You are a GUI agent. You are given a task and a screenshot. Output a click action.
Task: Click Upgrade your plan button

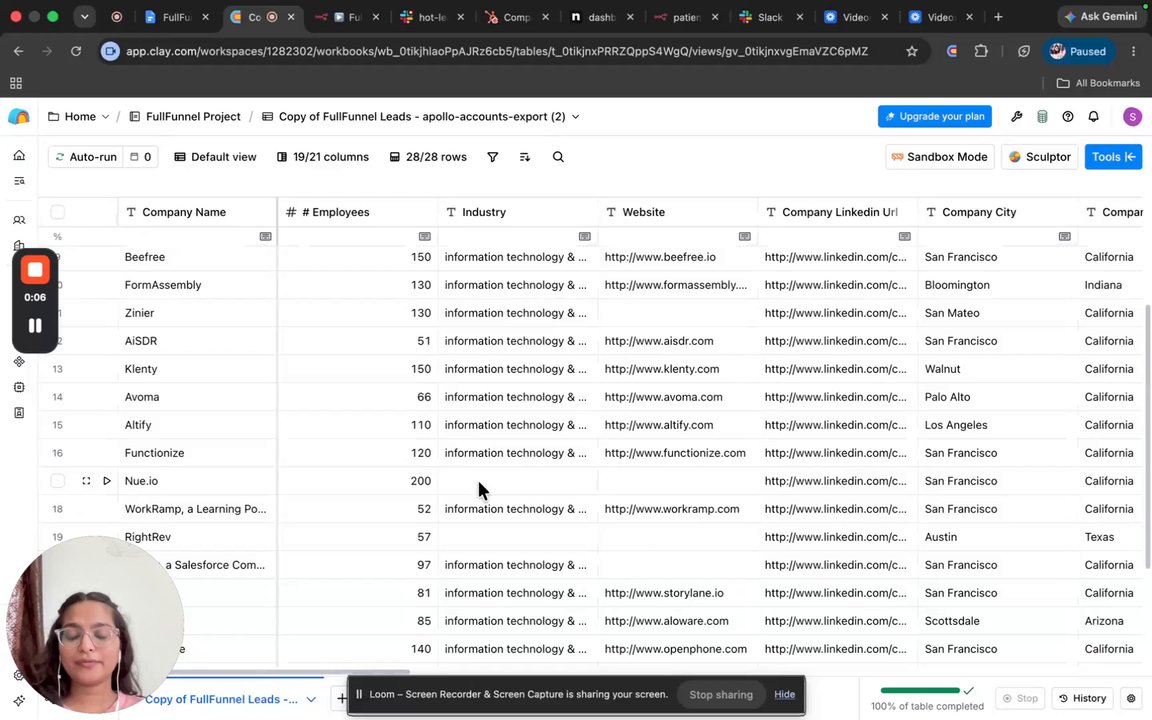tap(935, 117)
